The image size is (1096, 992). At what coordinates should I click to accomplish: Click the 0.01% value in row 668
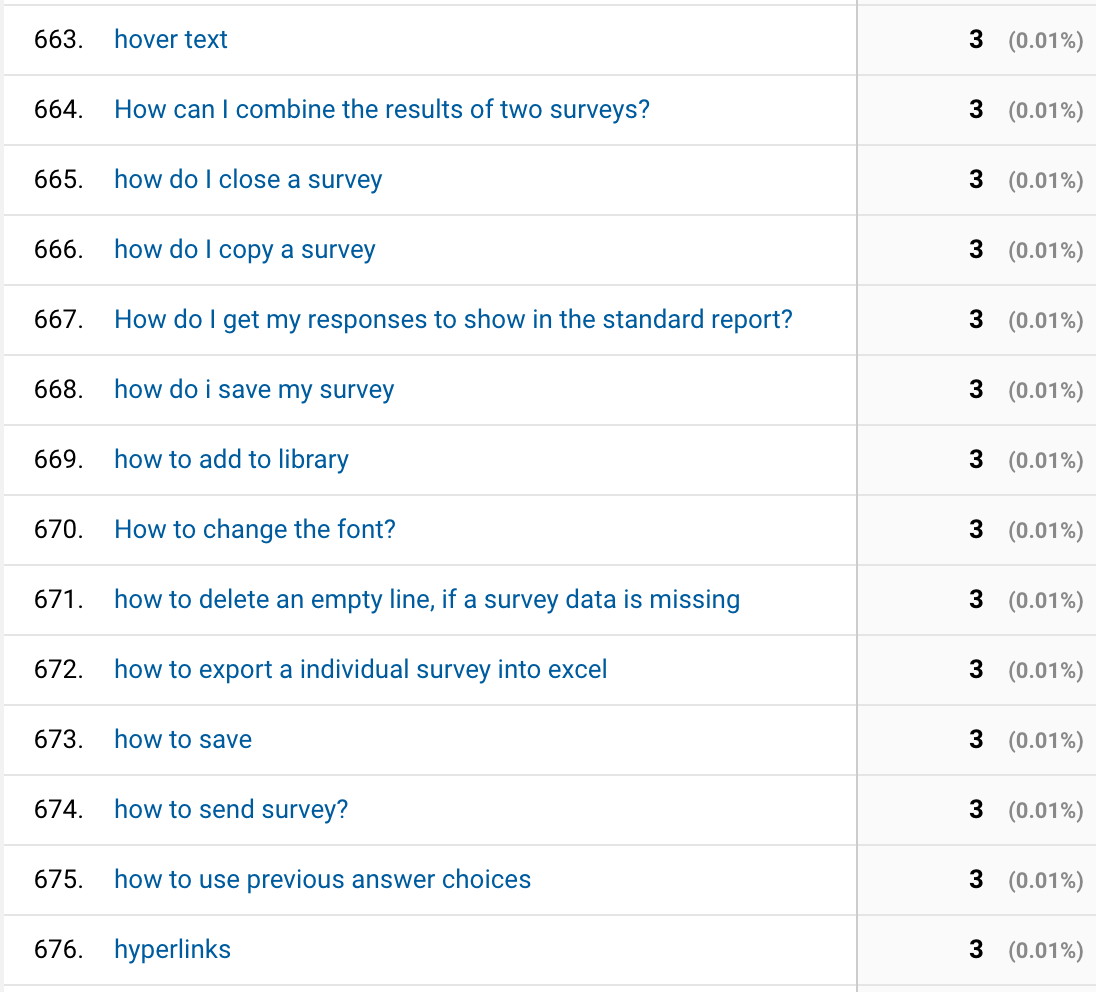1045,391
